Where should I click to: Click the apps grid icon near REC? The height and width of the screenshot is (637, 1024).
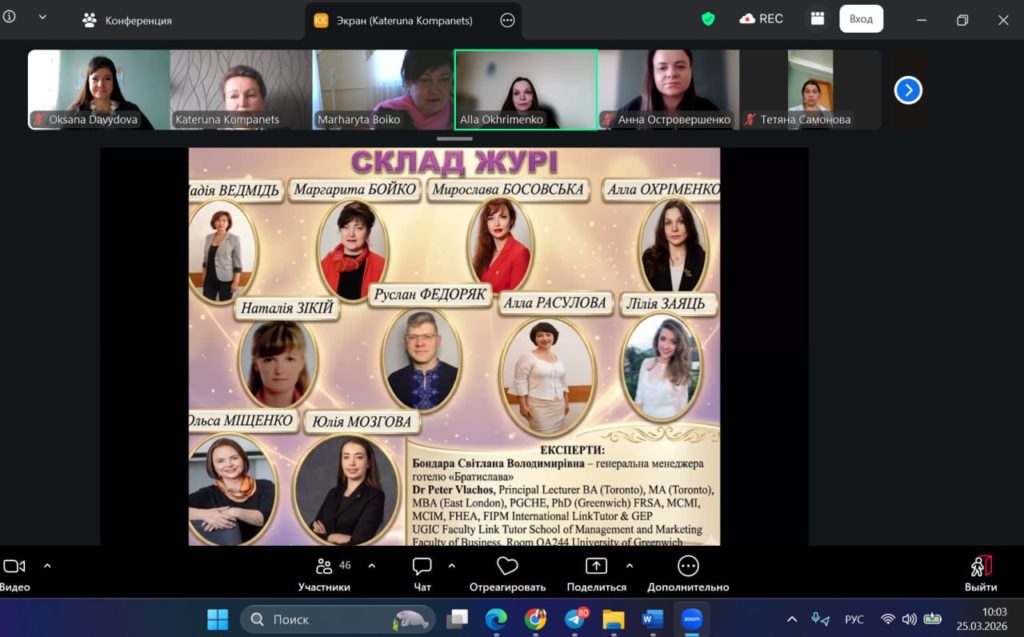coord(817,19)
